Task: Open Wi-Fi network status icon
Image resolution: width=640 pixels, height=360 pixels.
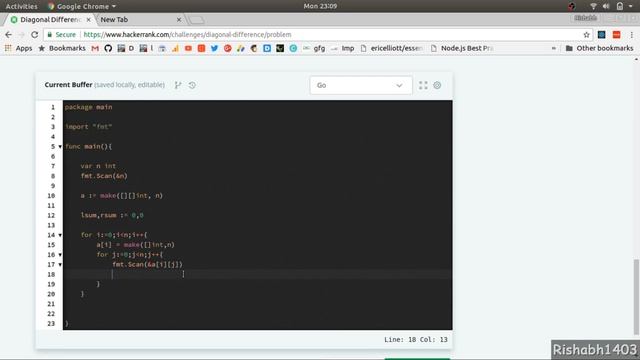Action: click(593, 6)
